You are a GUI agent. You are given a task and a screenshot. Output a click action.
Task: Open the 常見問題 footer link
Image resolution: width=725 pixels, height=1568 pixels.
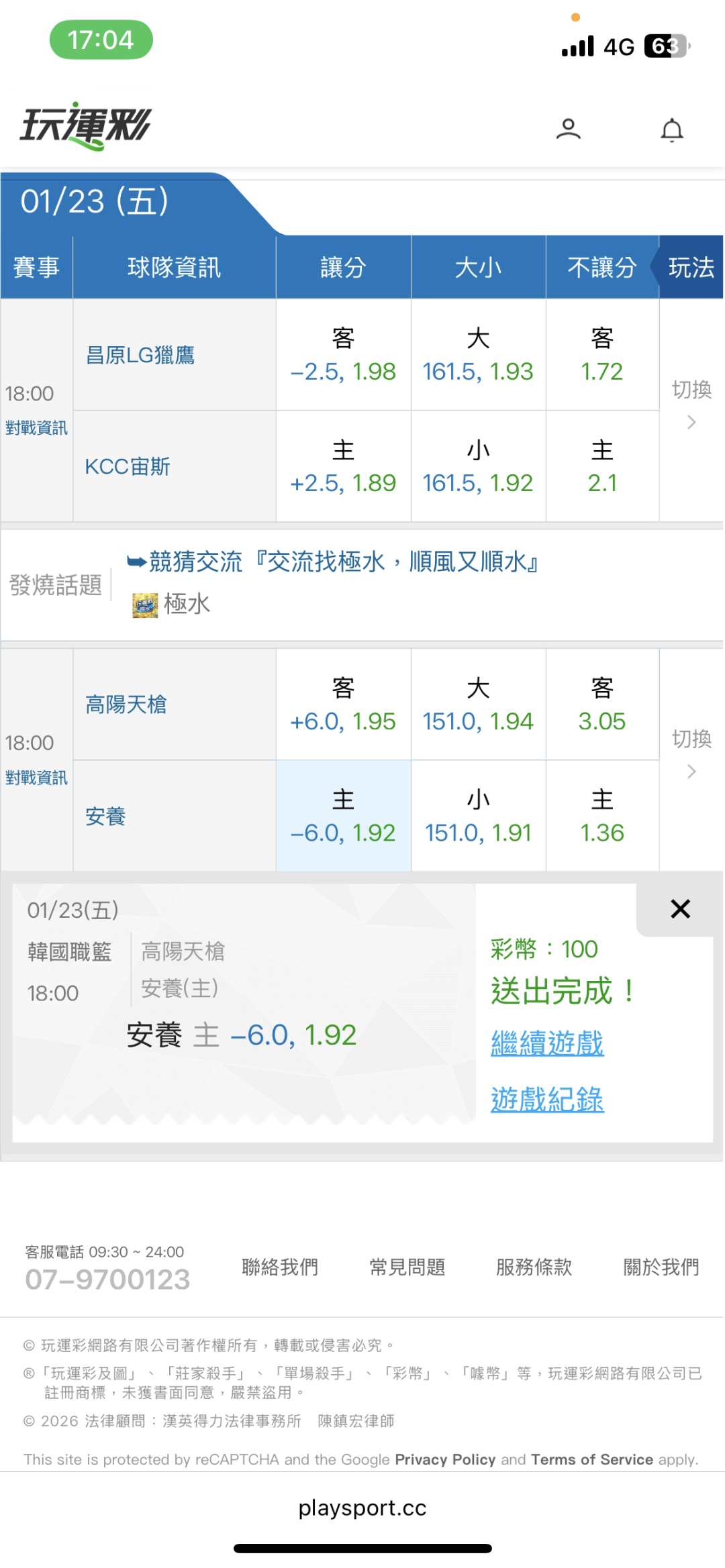coord(407,1267)
